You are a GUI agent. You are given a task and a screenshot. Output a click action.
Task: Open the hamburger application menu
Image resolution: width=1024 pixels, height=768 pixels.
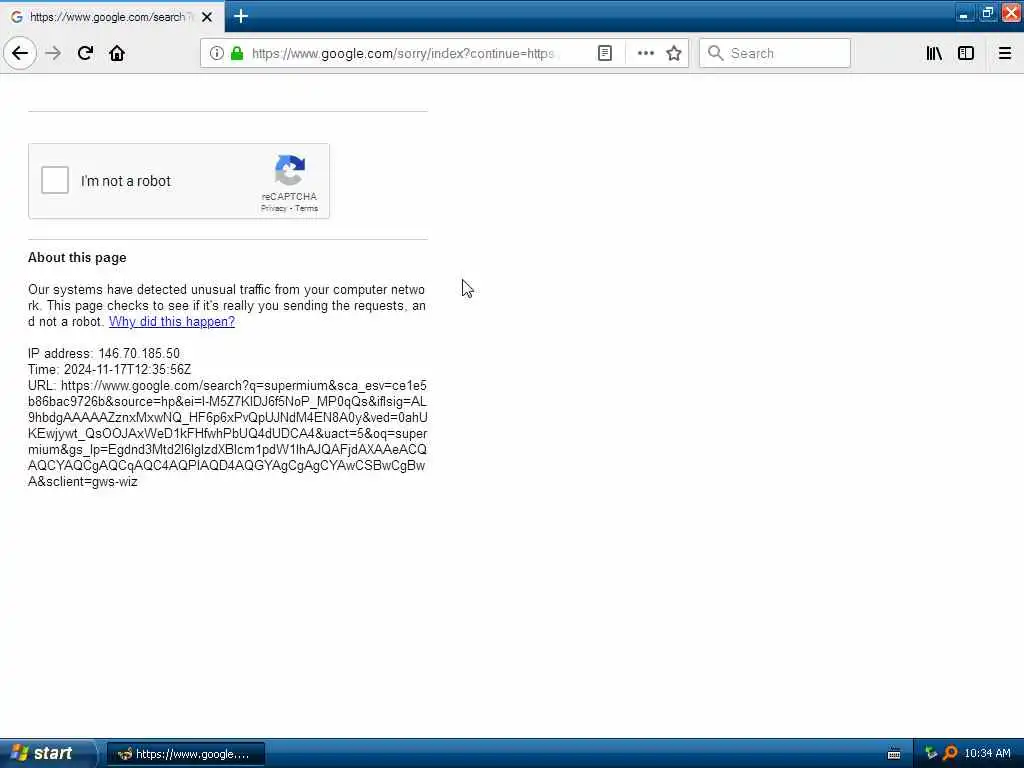pos(1005,53)
